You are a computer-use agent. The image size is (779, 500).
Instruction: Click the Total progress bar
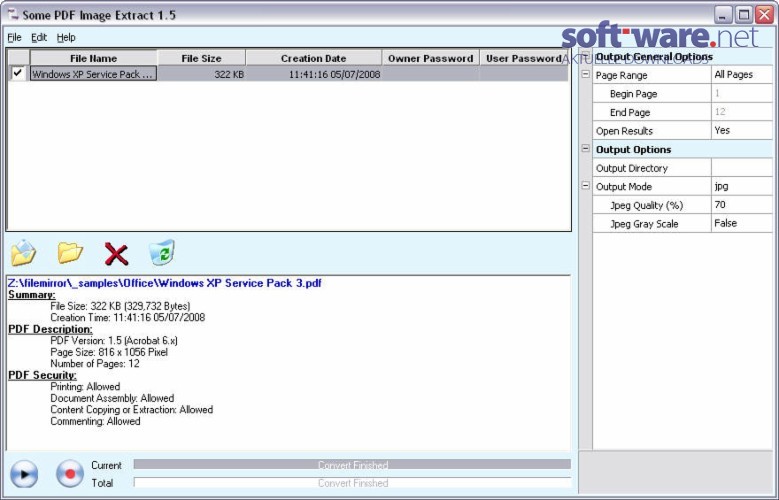352,483
